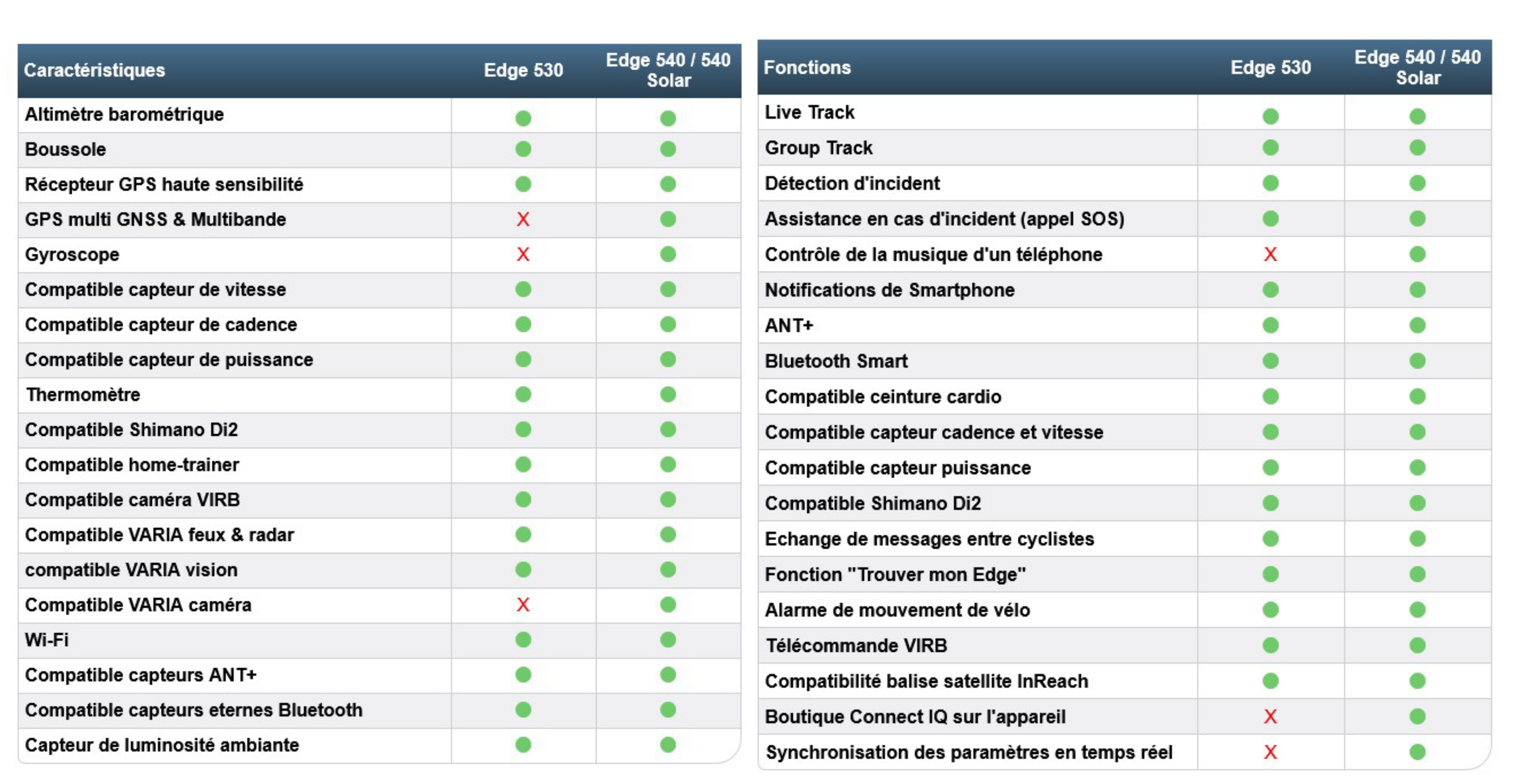Image resolution: width=1515 pixels, height=784 pixels.
Task: Click the Fonctions table header
Action: tap(807, 67)
